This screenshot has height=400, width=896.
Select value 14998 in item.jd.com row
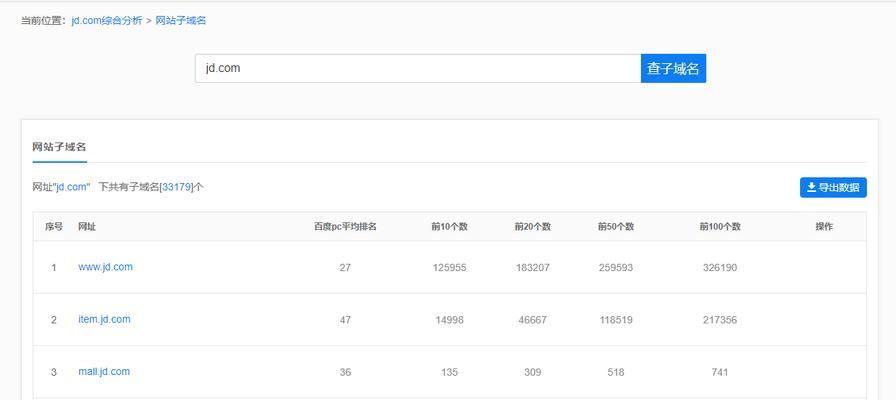450,320
